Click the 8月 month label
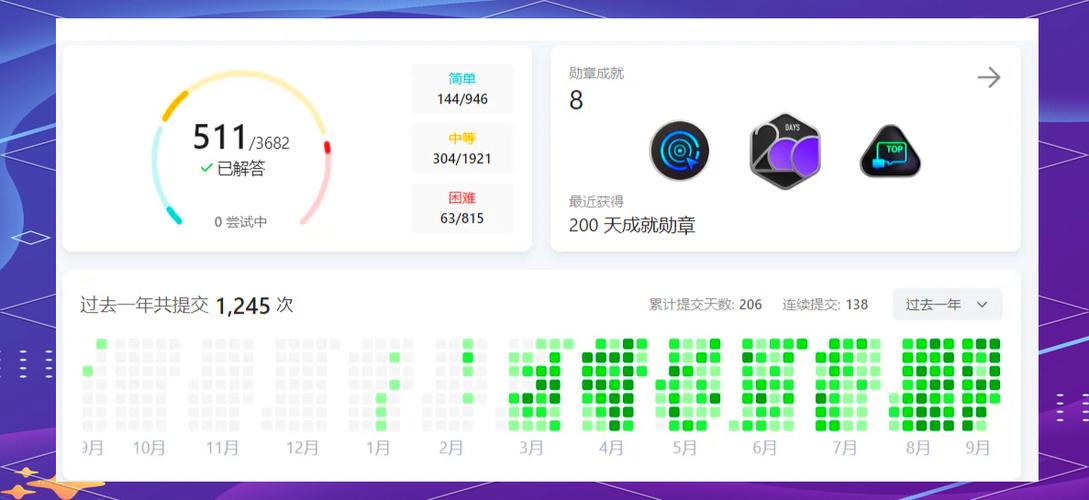 click(x=918, y=448)
